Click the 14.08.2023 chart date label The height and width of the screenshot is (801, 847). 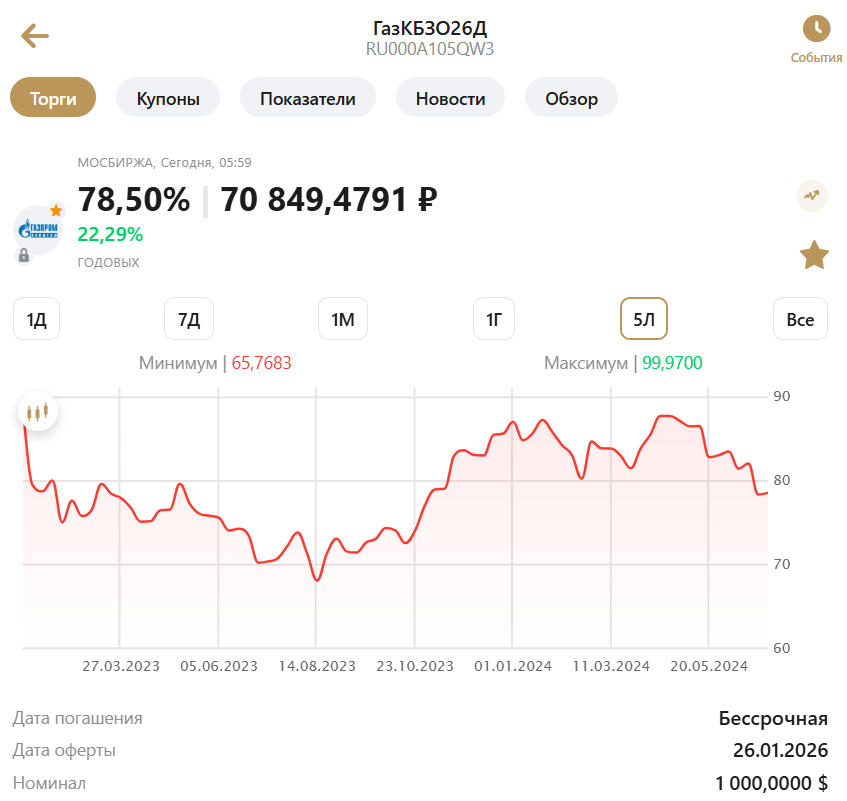click(317, 666)
